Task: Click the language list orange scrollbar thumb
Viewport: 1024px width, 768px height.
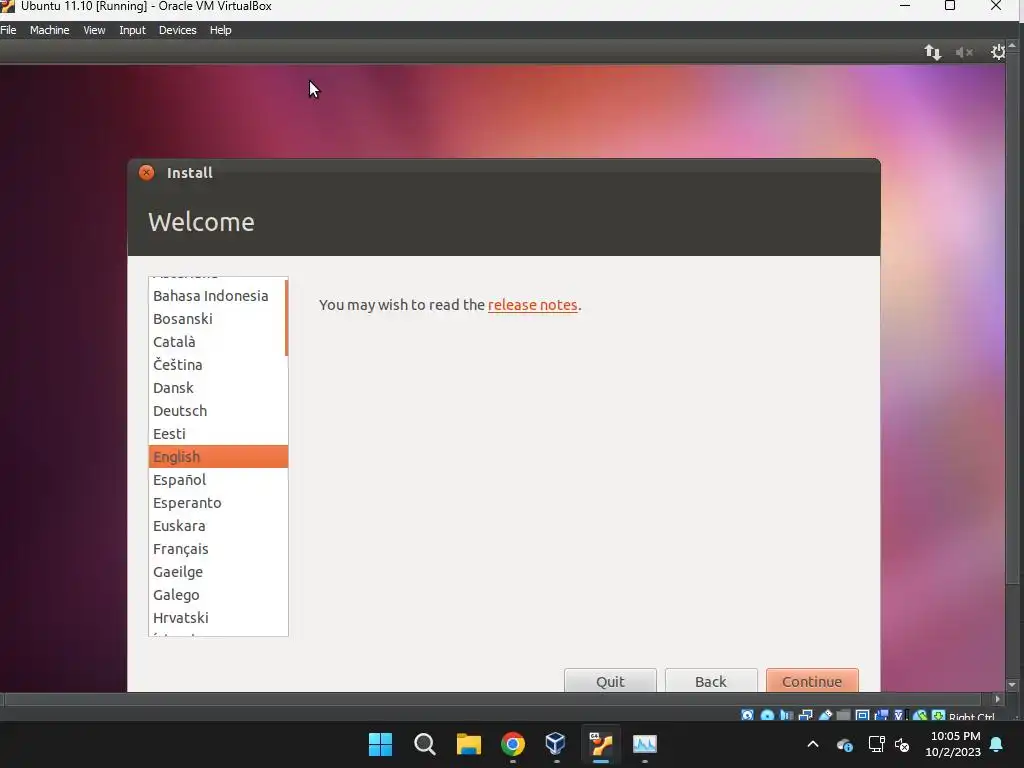Action: click(286, 318)
